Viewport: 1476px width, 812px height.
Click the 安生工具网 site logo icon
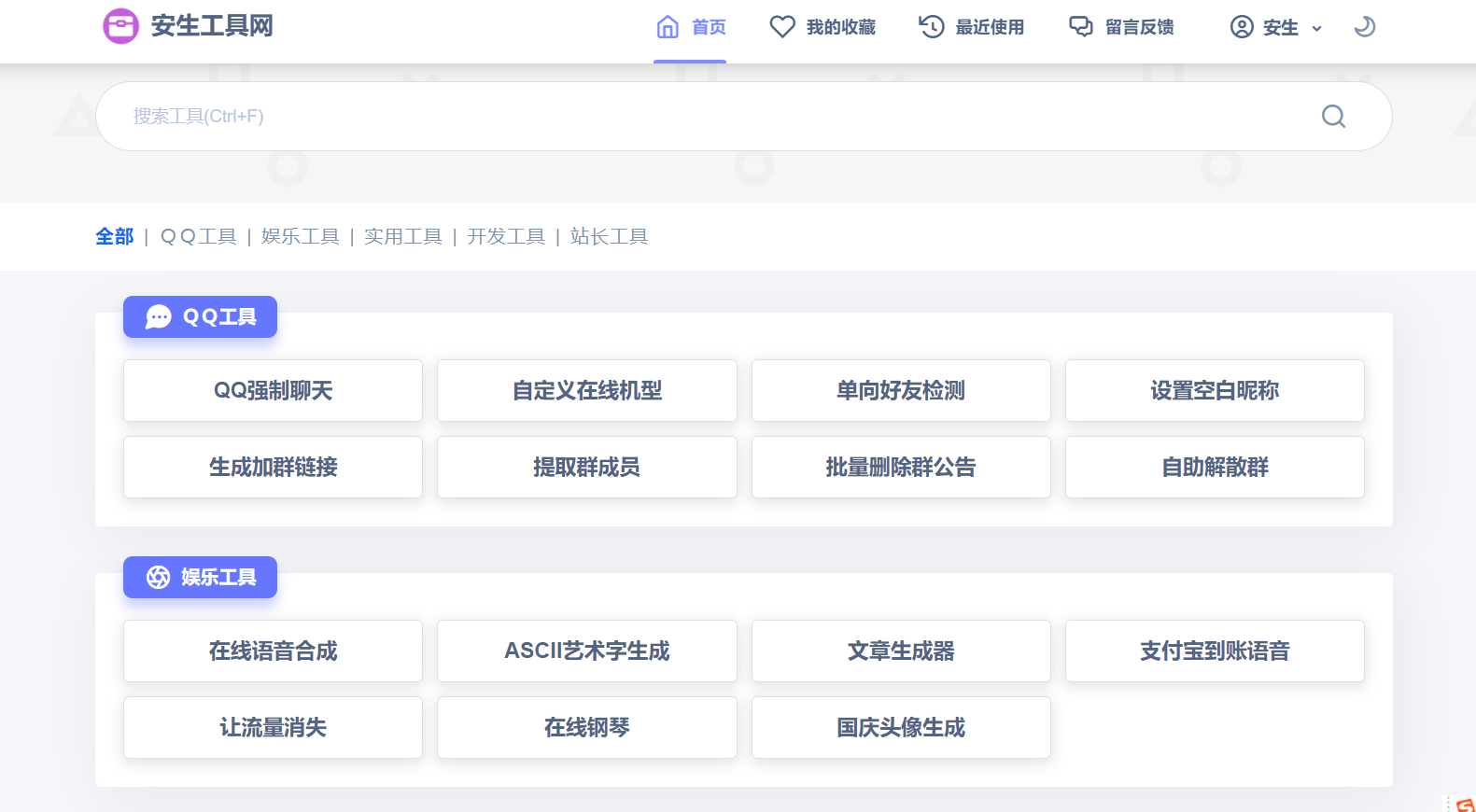point(120,26)
